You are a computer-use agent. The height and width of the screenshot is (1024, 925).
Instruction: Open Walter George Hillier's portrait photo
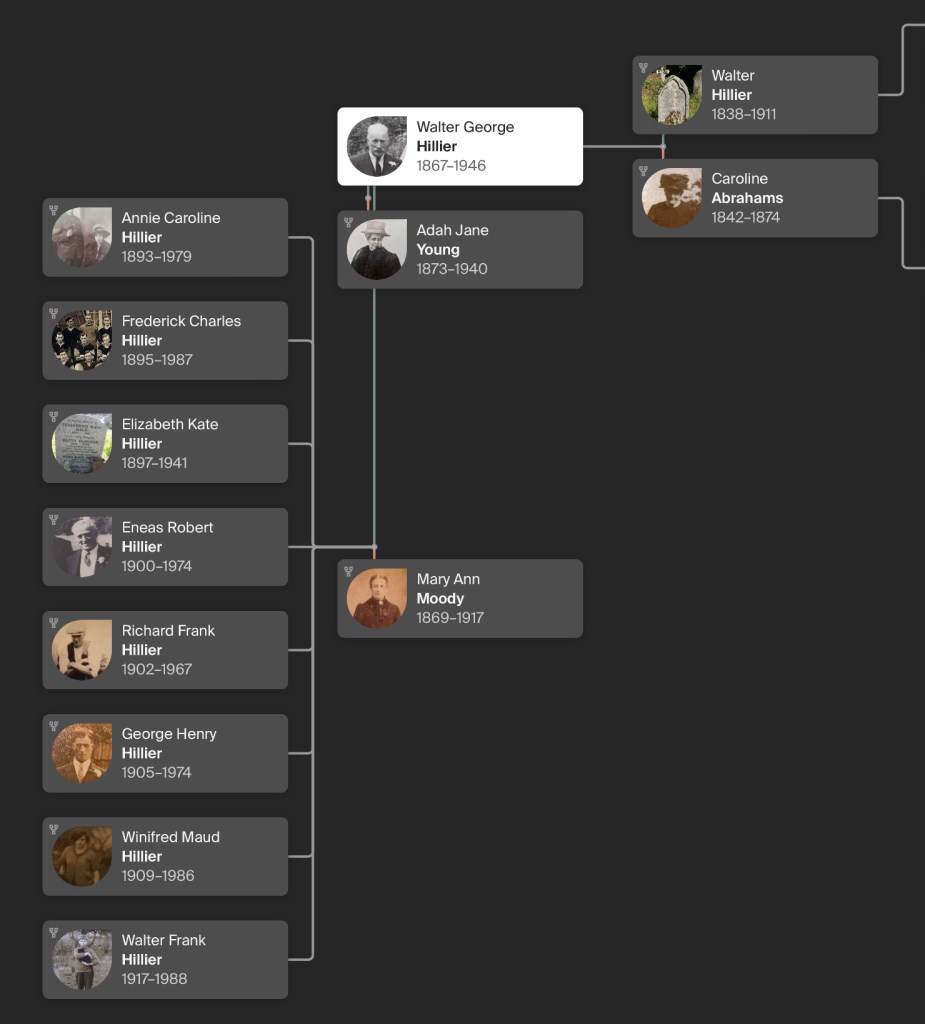click(377, 147)
